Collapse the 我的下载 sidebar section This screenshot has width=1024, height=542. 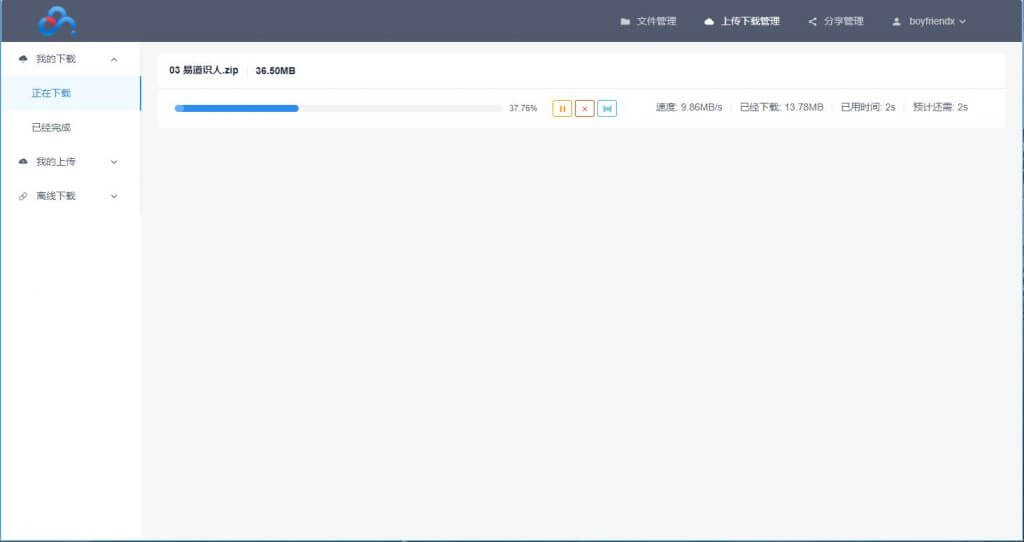tap(114, 59)
